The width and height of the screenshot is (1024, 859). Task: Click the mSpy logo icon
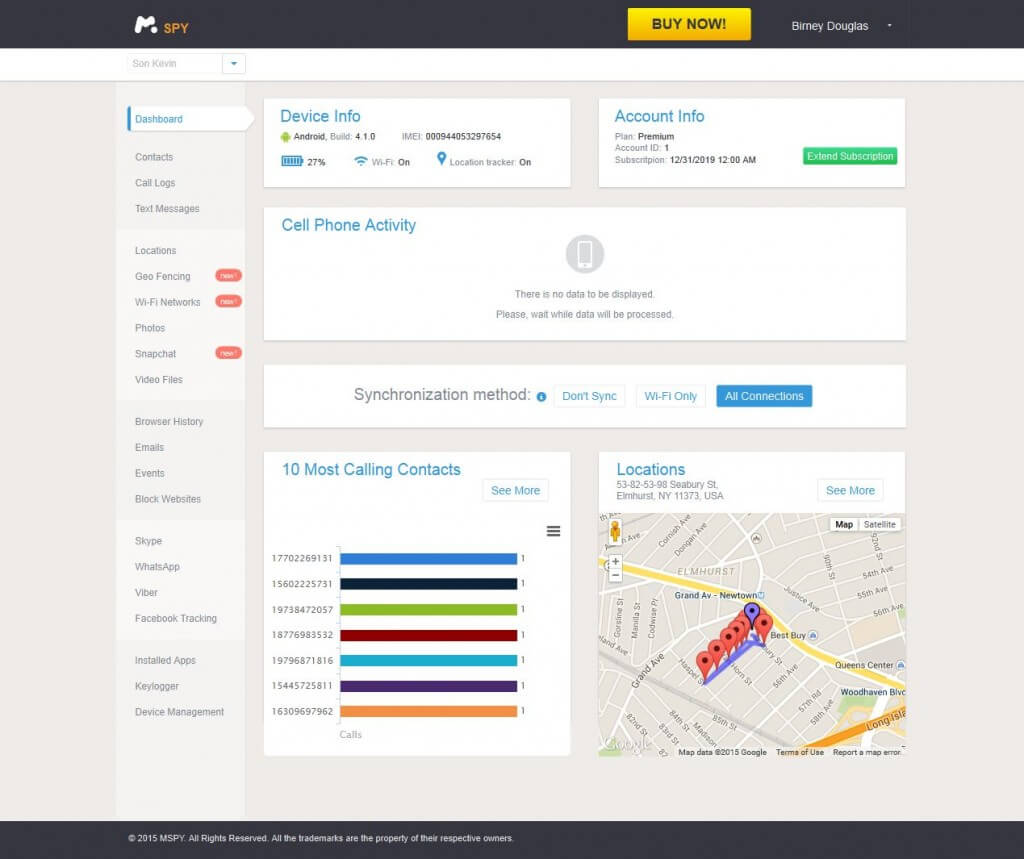146,25
